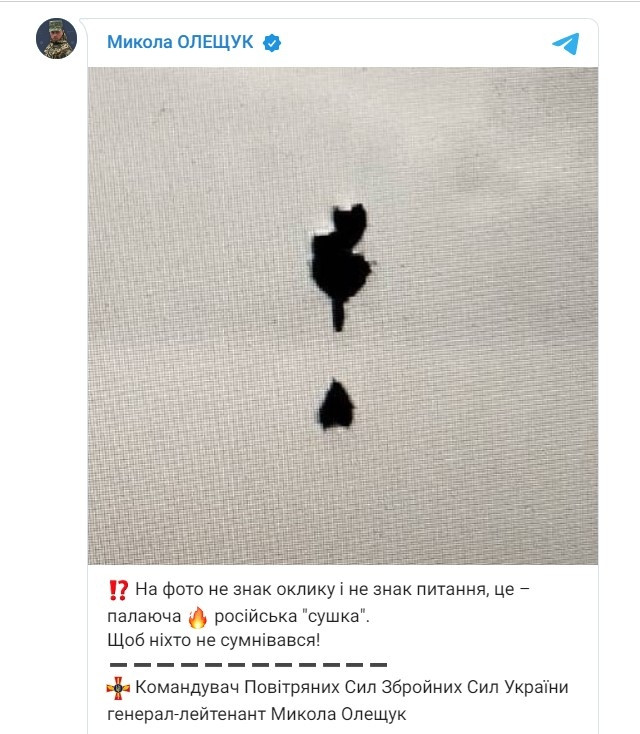Open the Telegram paper plane icon

click(x=566, y=43)
